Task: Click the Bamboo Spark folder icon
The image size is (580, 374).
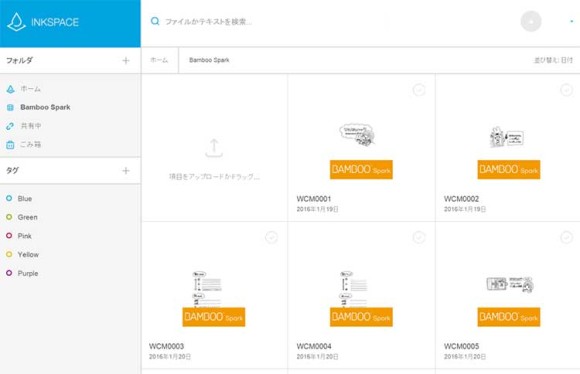Action: tap(10, 107)
